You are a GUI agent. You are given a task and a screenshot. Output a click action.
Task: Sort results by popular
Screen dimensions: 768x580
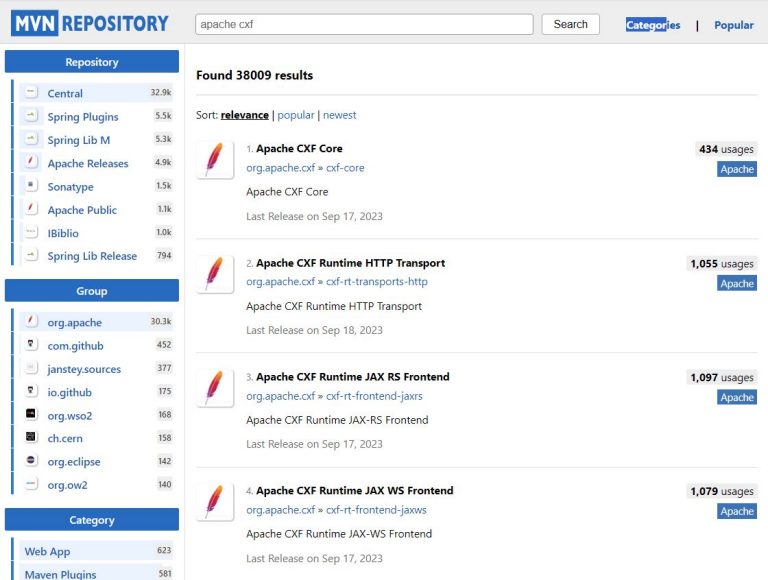coord(296,115)
